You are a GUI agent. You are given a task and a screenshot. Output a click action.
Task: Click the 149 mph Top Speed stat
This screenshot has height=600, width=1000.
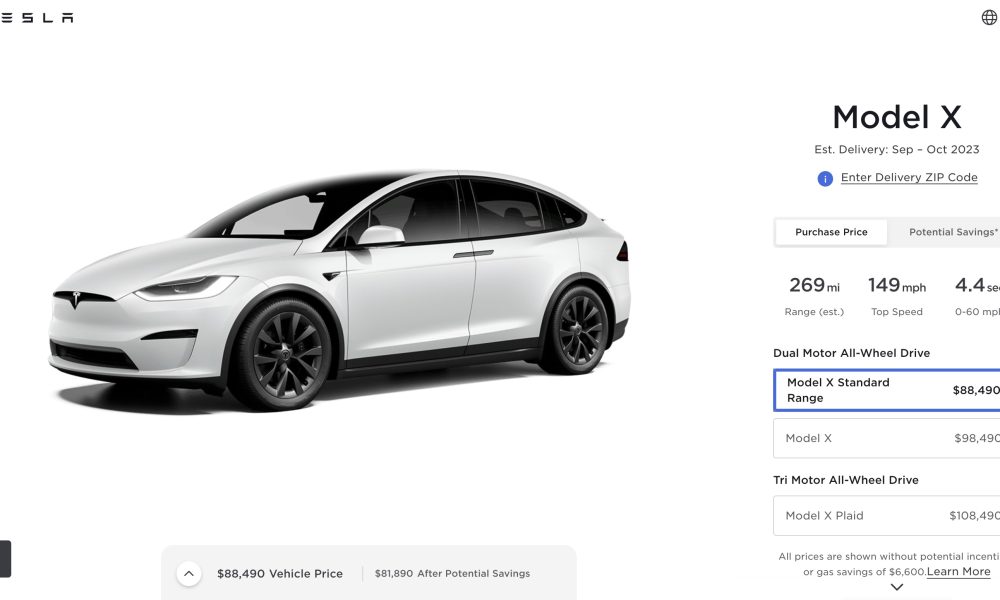[x=897, y=295]
